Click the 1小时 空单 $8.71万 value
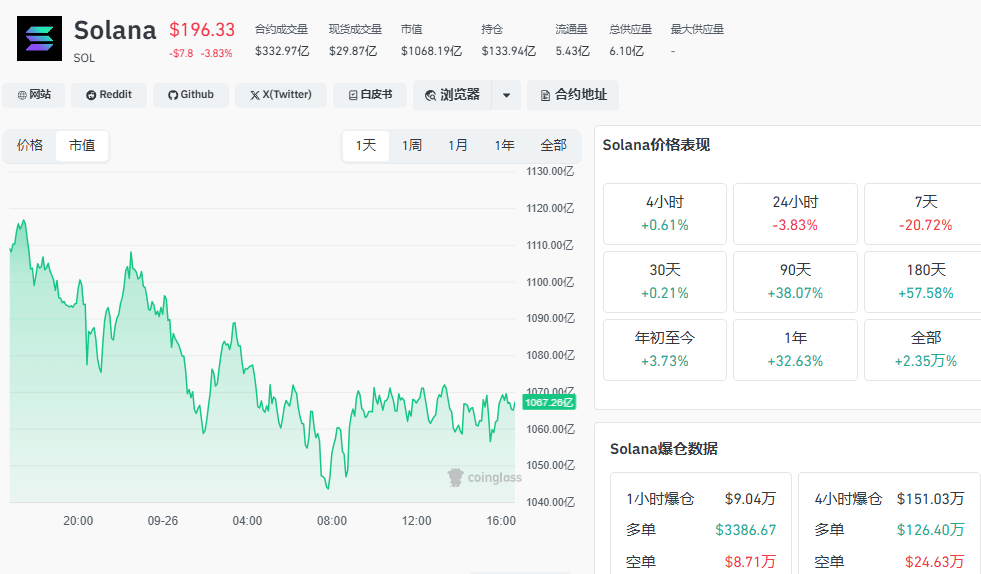Viewport: 981px width, 574px height. [750, 561]
